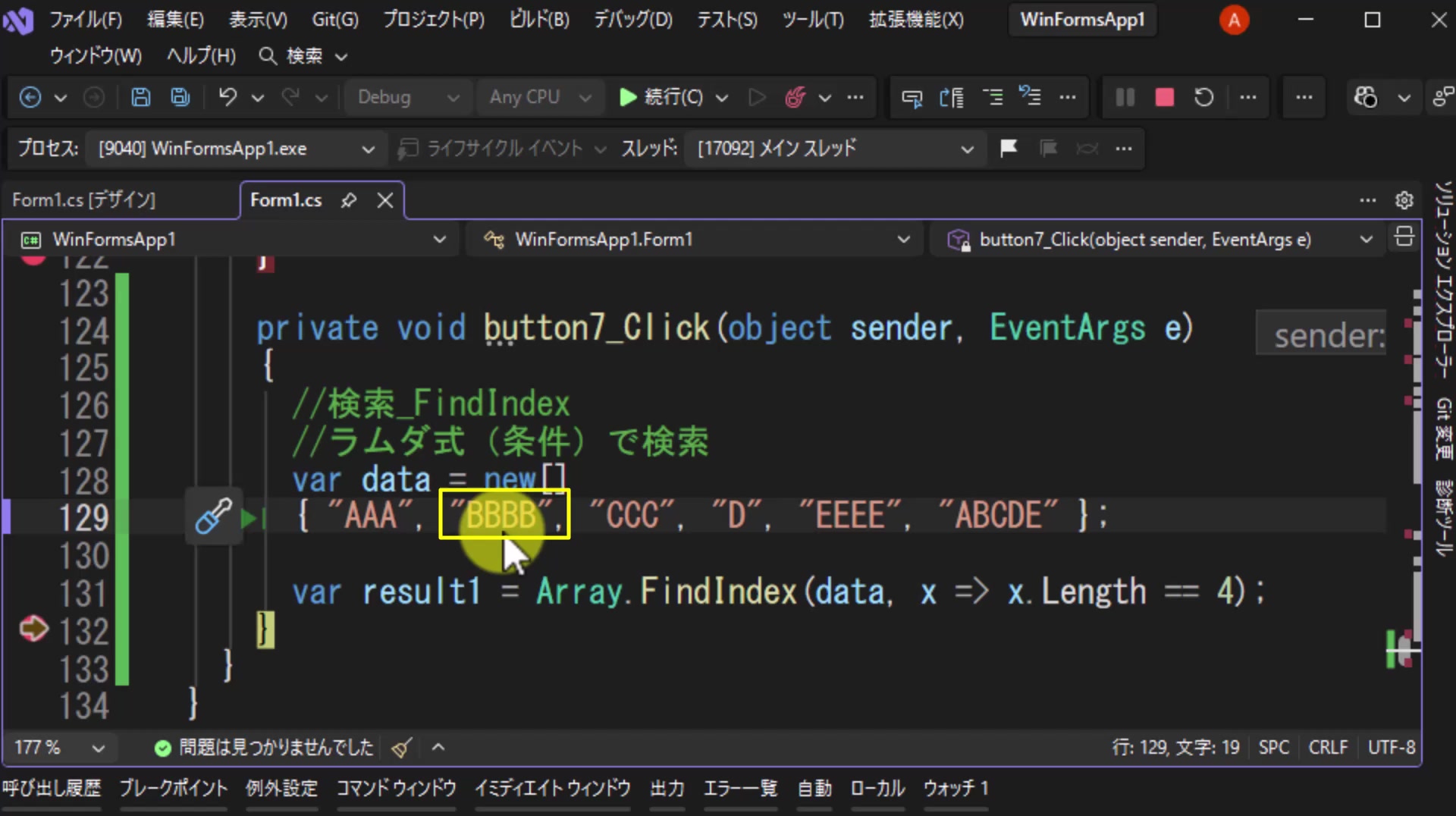This screenshot has height=816, width=1456.
Task: Open editor settings gear icon
Action: point(1404,200)
